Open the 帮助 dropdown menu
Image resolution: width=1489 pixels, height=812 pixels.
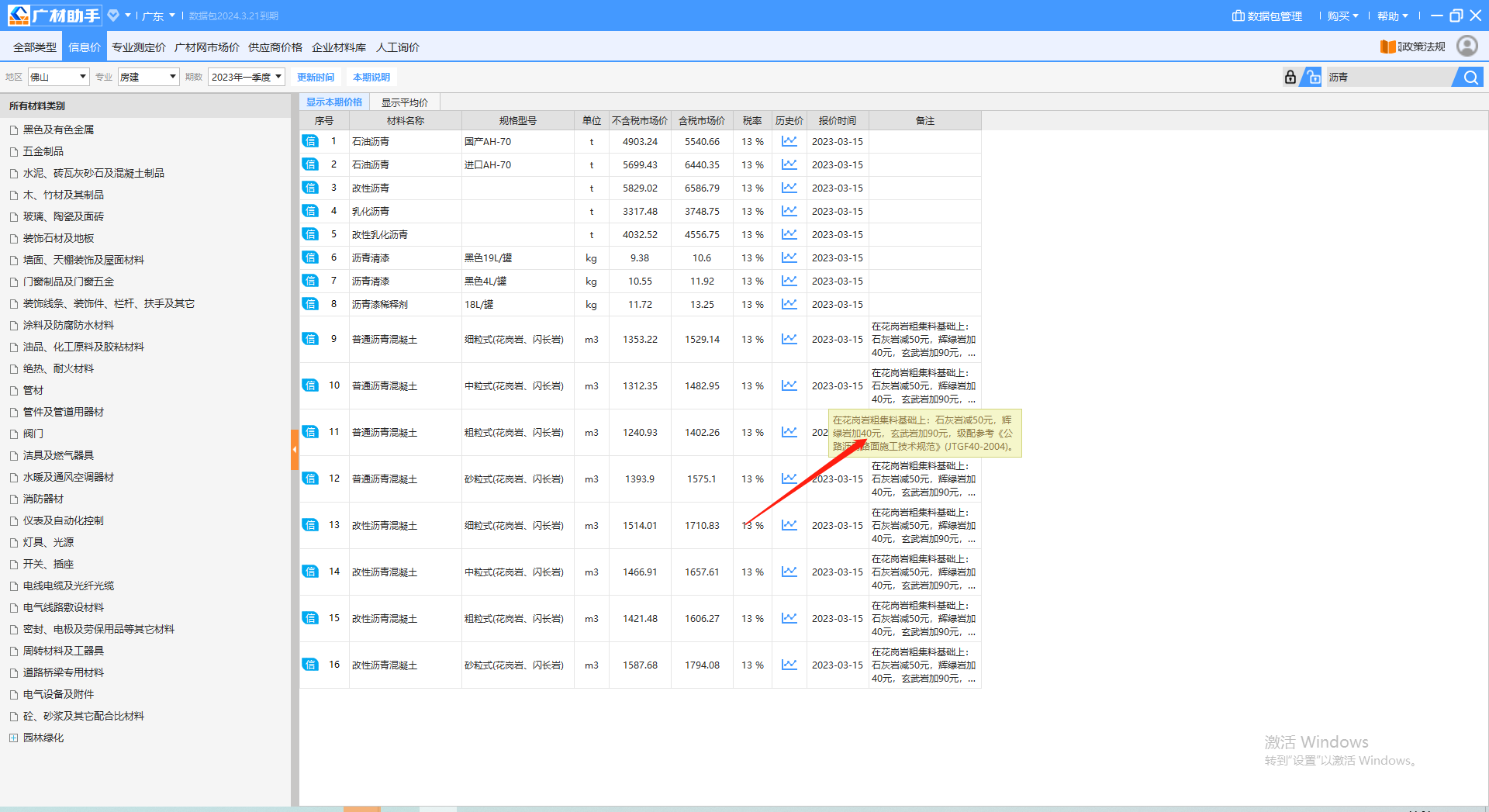tap(1393, 16)
